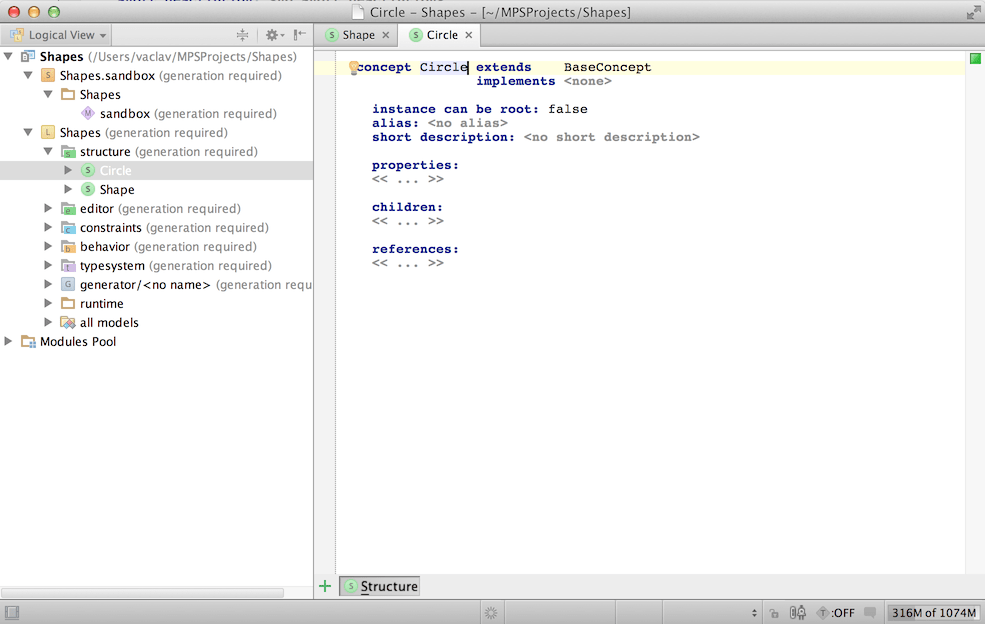Expand the Modules Pool node
Viewport: 985px width, 624px height.
coord(9,342)
